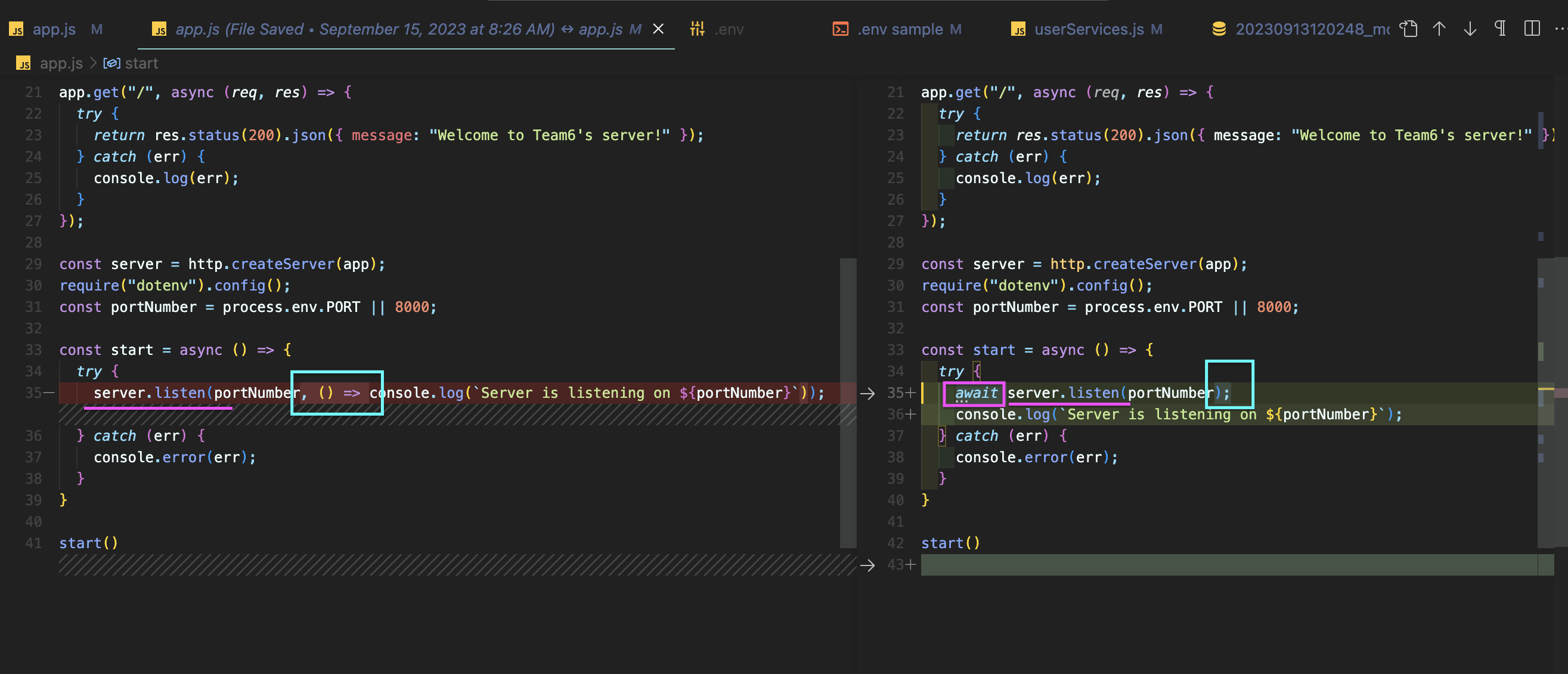Switch to the first app.js tab

point(54,29)
